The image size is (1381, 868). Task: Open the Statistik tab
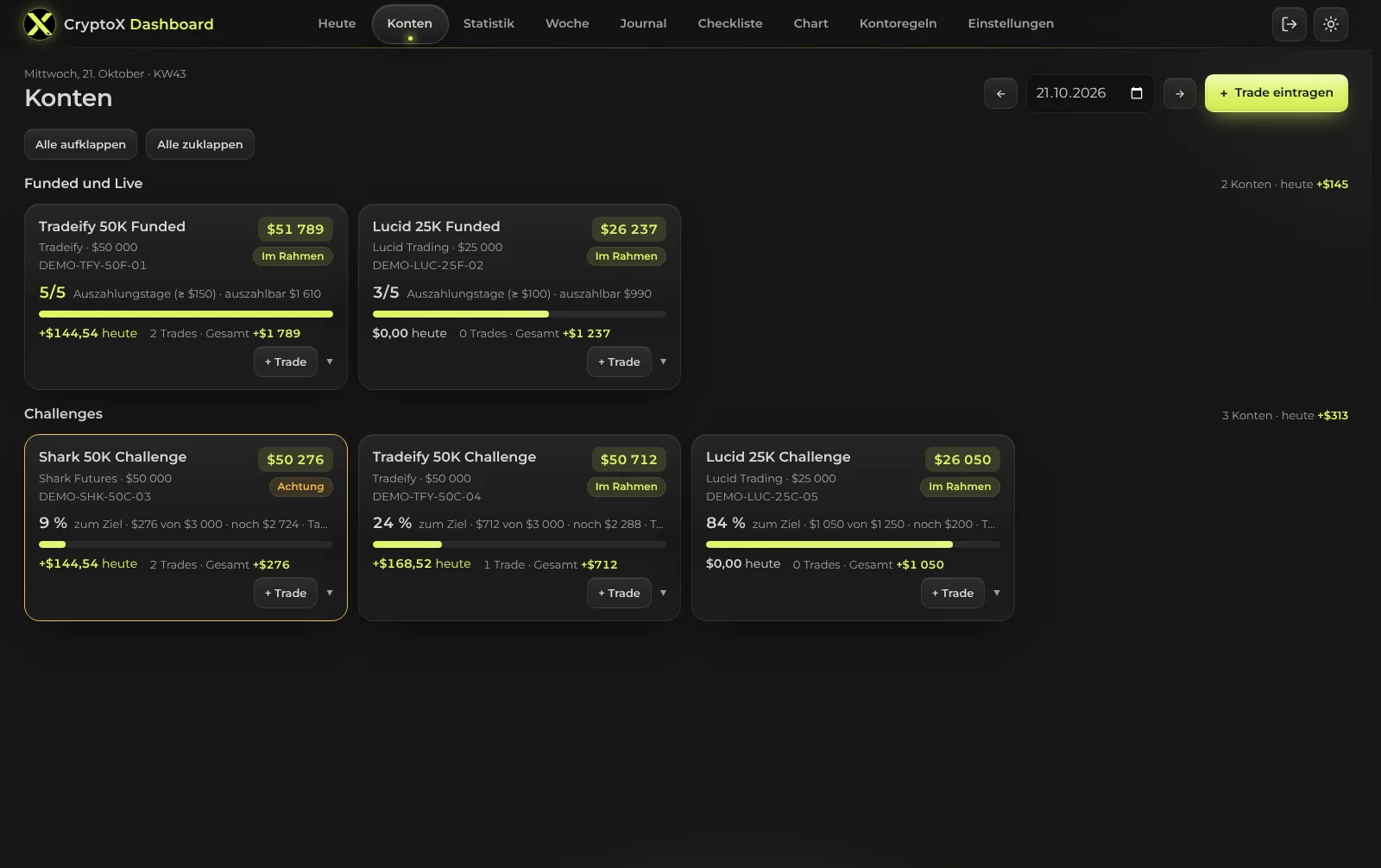(489, 23)
